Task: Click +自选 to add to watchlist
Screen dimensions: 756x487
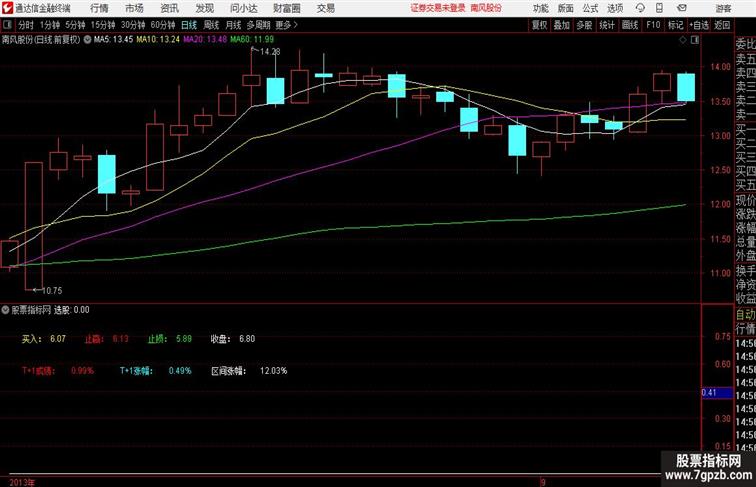Action: [x=699, y=25]
